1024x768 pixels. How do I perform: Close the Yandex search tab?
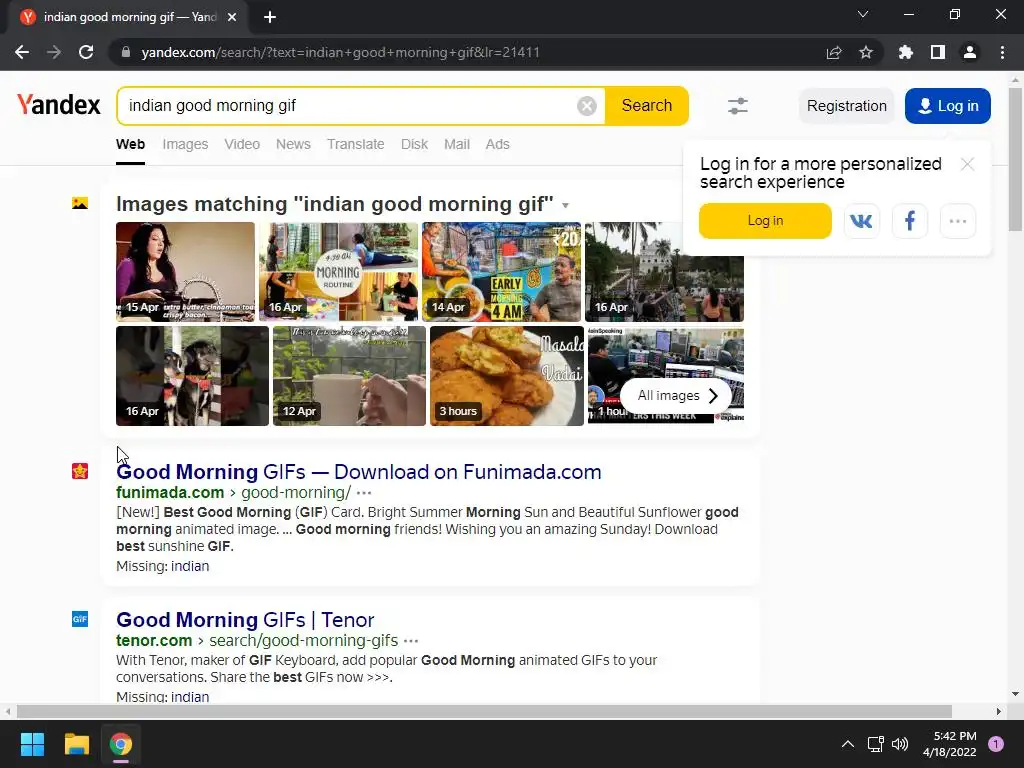(x=232, y=17)
